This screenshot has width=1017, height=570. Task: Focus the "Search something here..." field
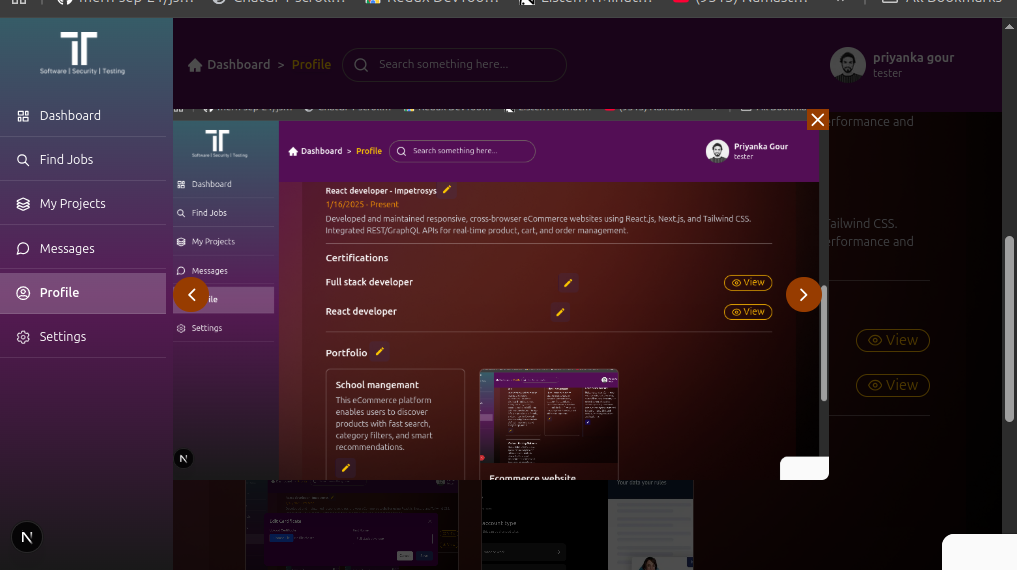[465, 65]
